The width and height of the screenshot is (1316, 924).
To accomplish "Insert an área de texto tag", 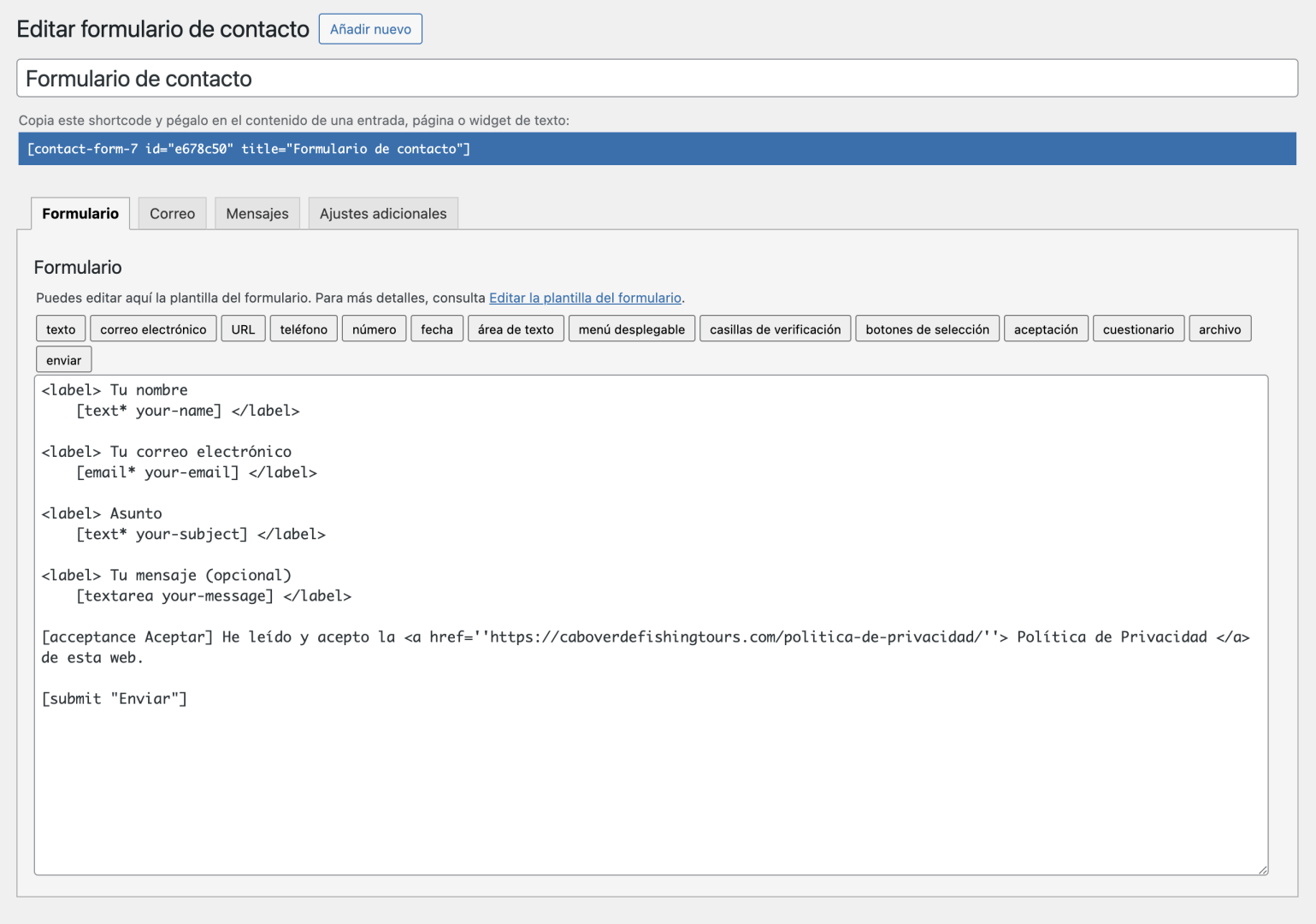I will [516, 329].
